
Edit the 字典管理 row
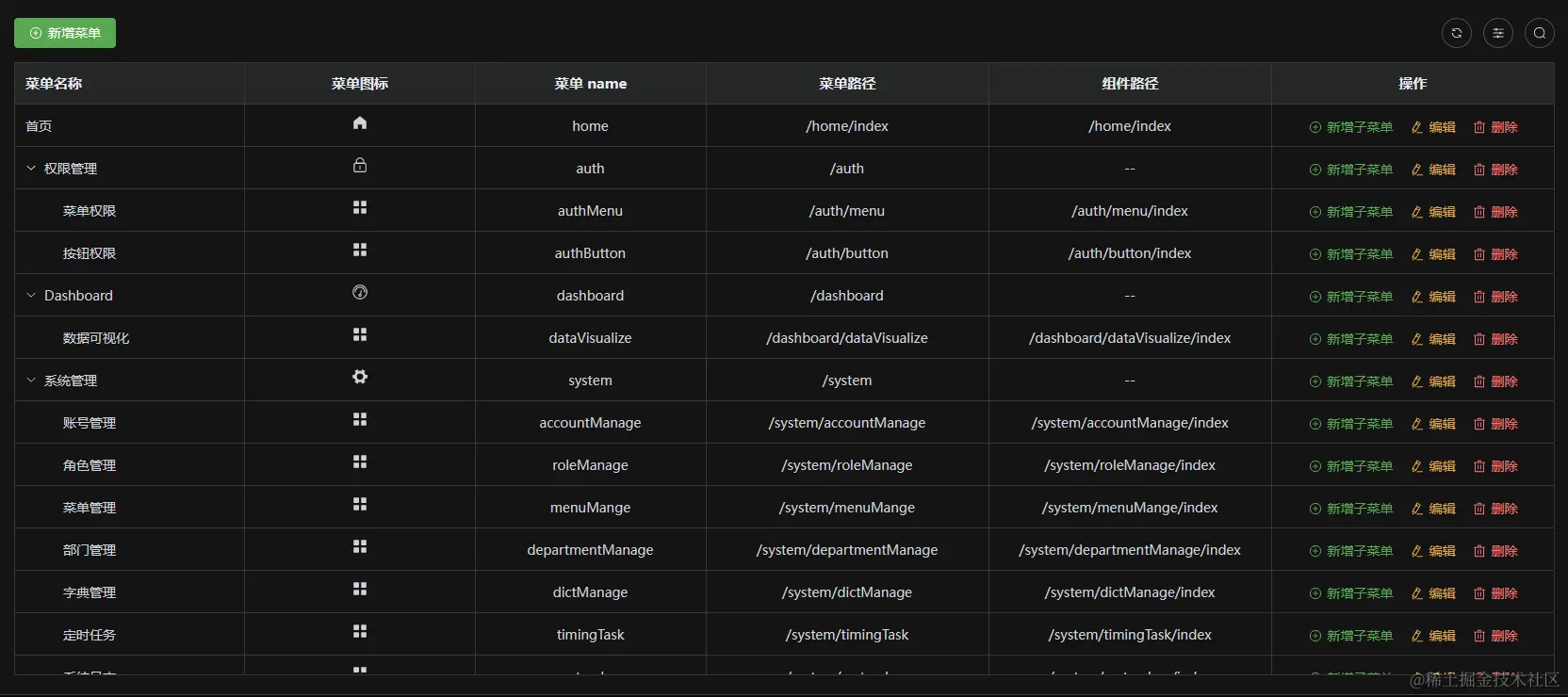tap(1433, 593)
